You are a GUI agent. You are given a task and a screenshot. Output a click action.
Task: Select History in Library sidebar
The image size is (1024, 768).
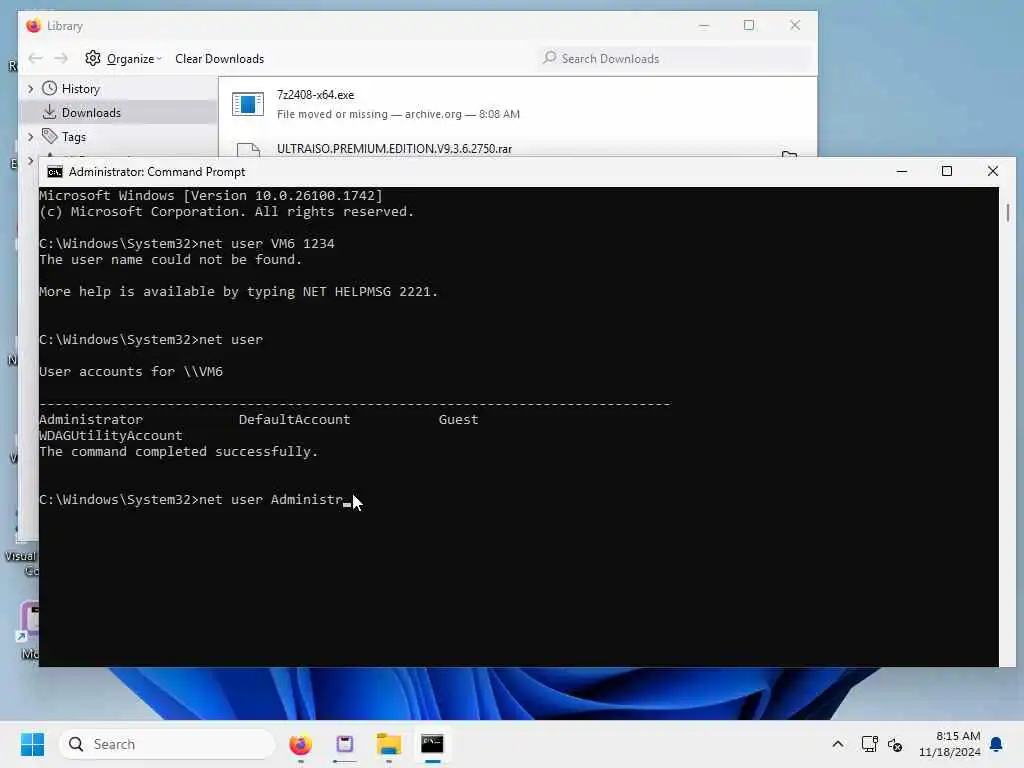coord(80,89)
